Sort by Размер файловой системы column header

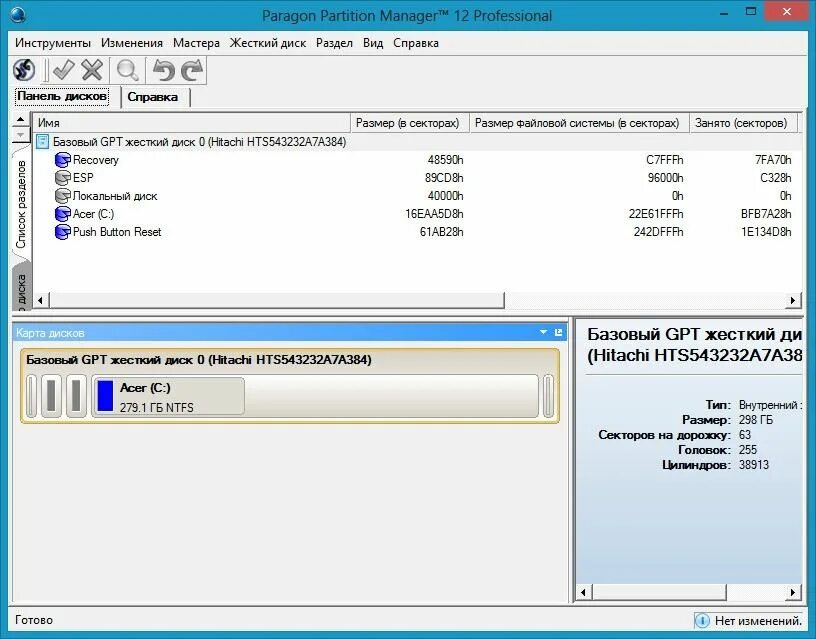580,123
